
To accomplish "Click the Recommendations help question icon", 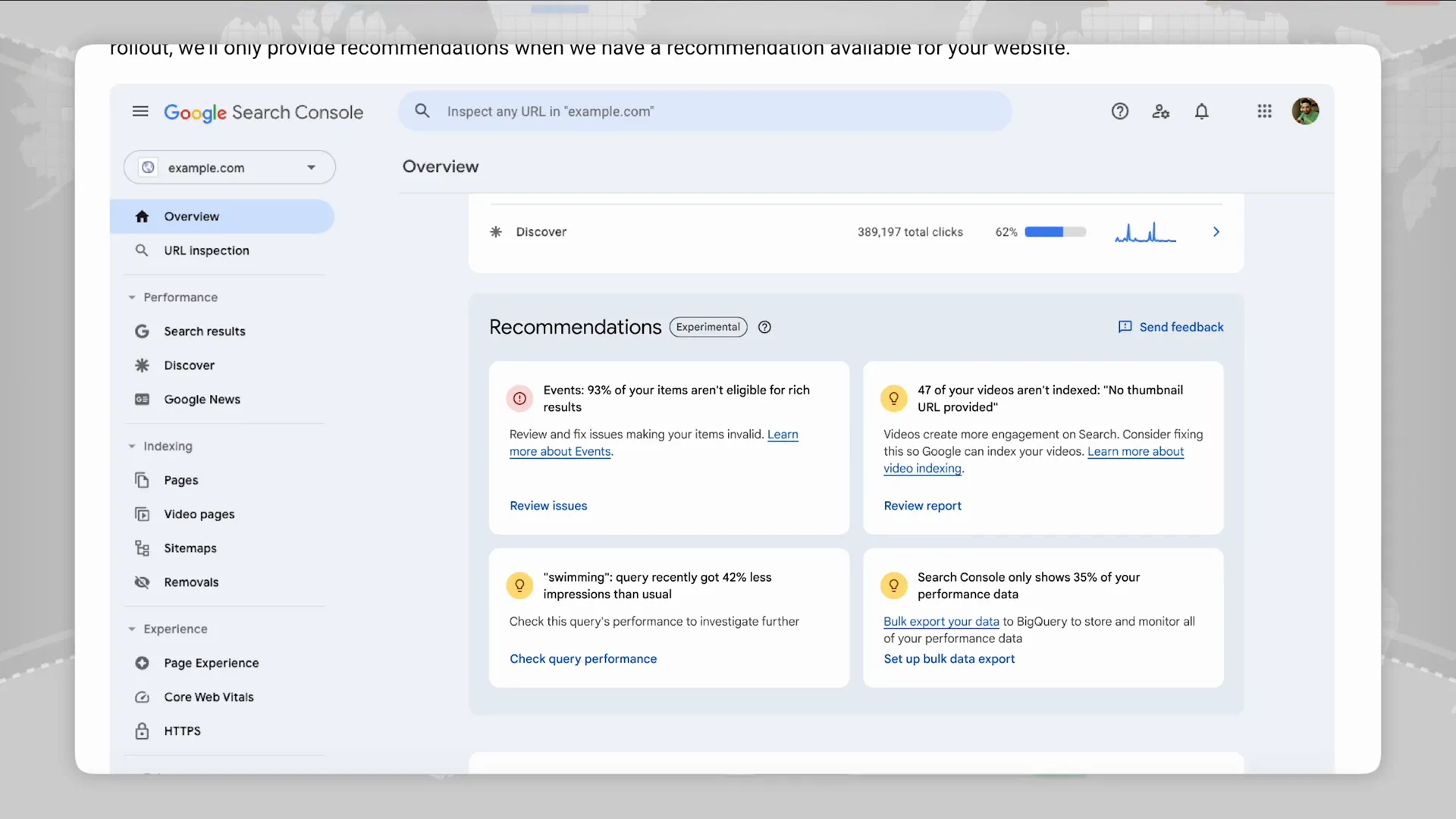I will 764,328.
